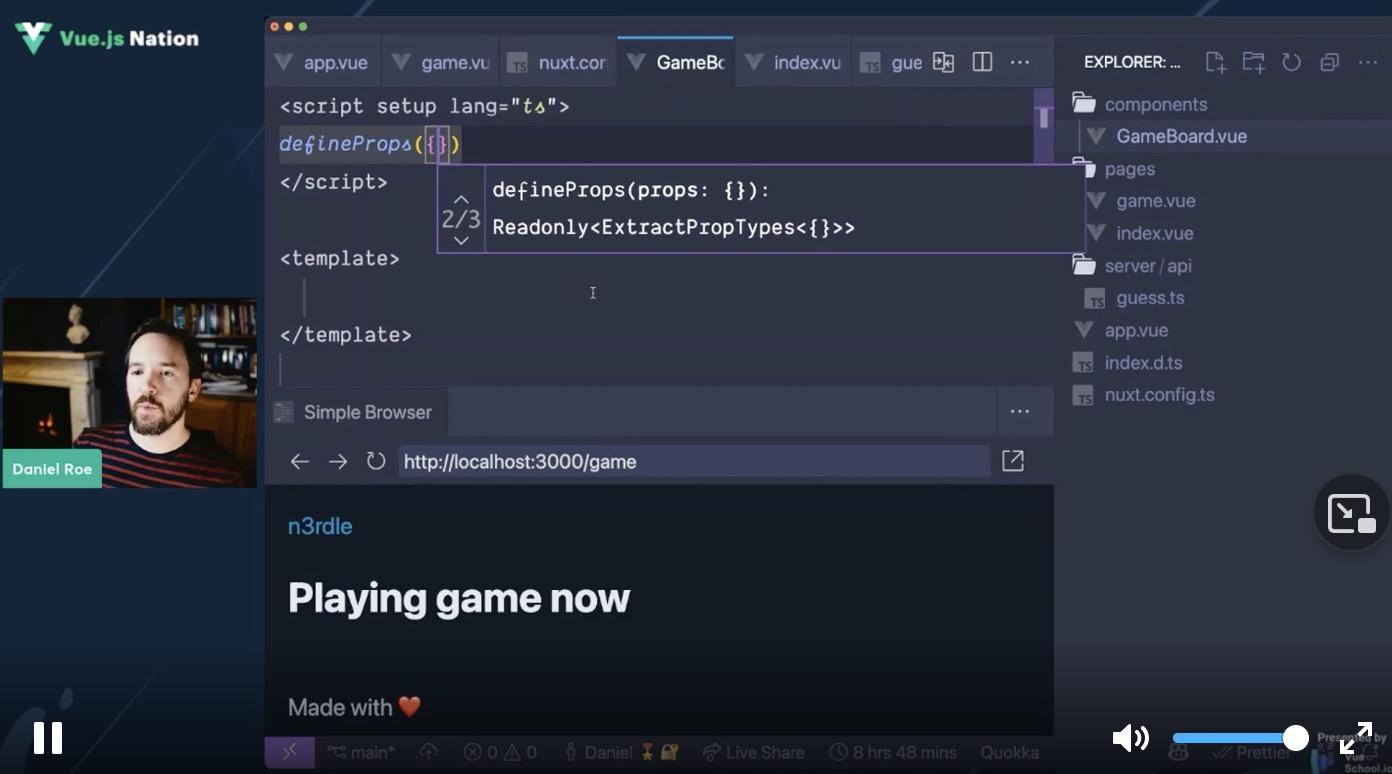
Task: Refresh the Explorer file tree
Action: 1291,62
